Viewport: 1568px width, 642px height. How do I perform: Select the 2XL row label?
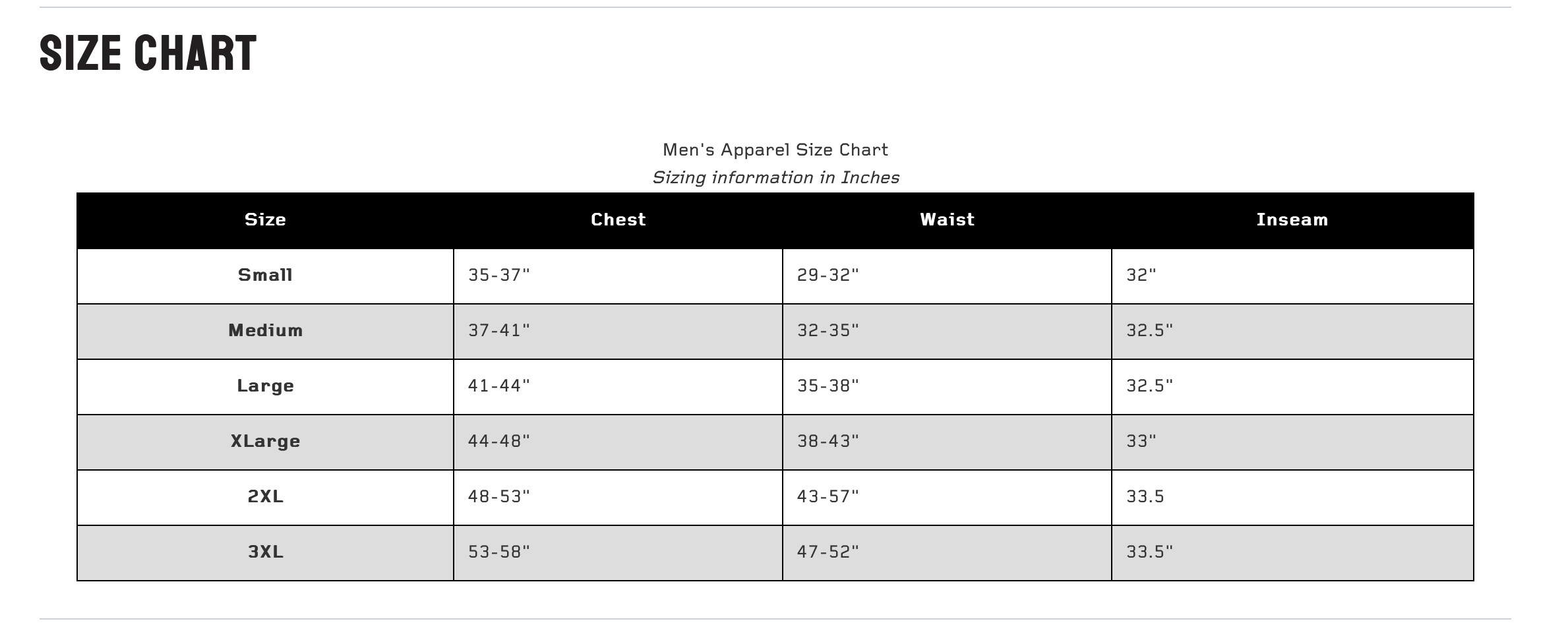pyautogui.click(x=265, y=496)
